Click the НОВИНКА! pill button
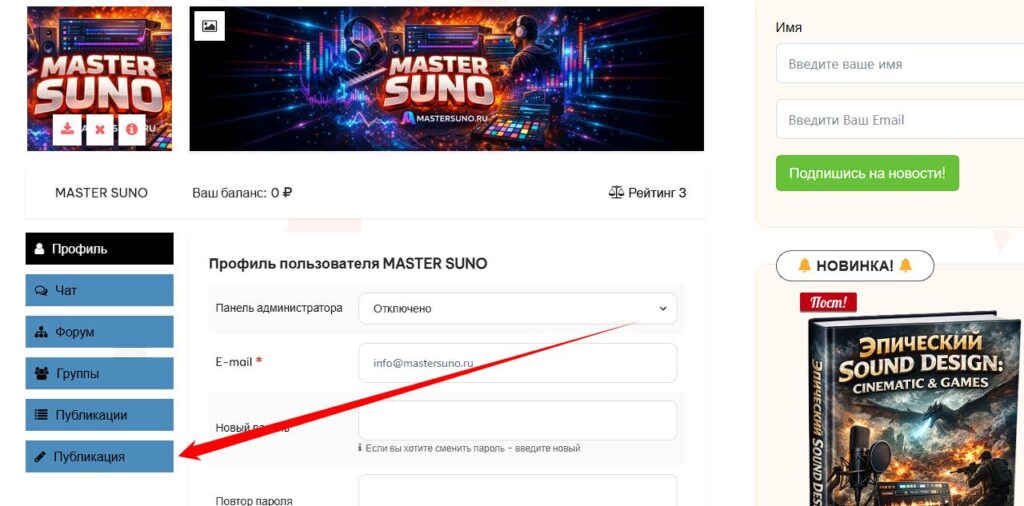This screenshot has width=1024, height=506. (855, 266)
